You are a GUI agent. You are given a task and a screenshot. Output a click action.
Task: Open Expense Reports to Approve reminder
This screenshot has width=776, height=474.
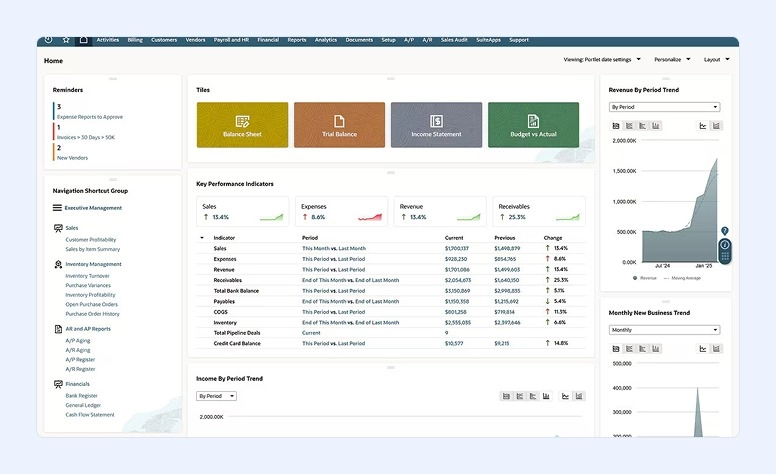point(90,117)
